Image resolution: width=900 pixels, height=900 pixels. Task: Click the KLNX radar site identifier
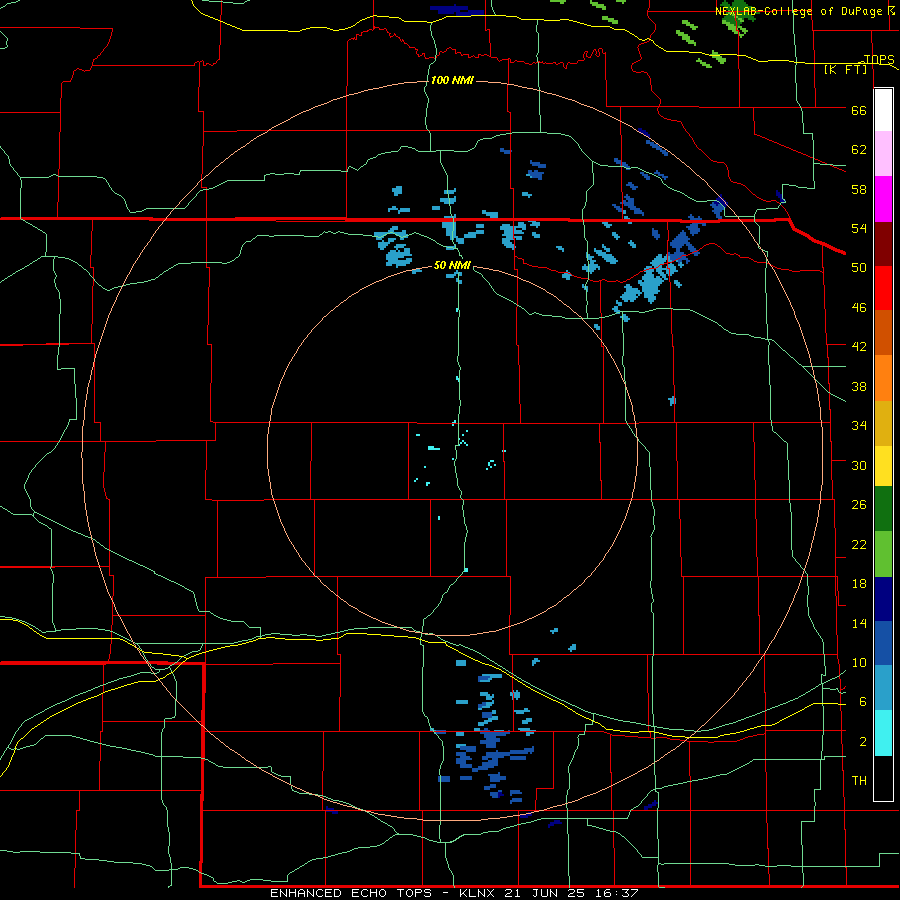(x=479, y=893)
